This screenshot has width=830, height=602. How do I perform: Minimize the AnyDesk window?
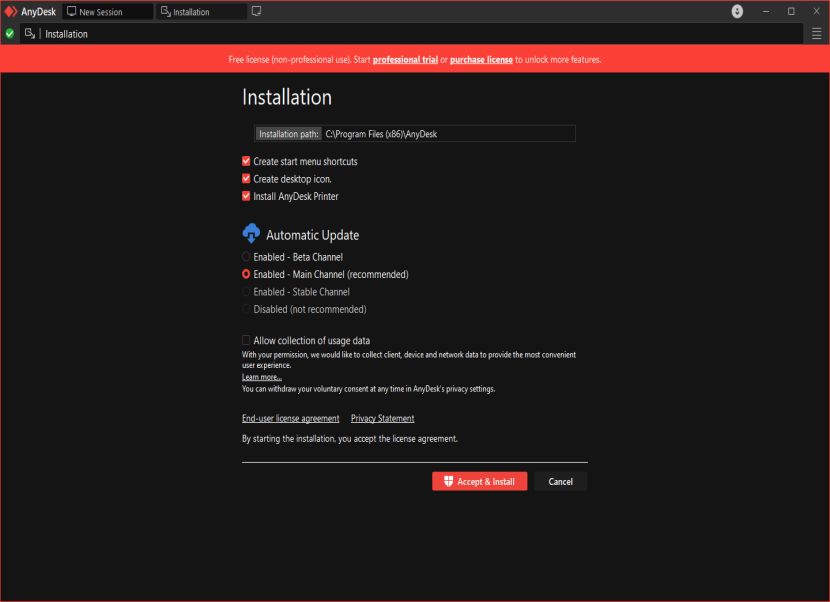765,11
